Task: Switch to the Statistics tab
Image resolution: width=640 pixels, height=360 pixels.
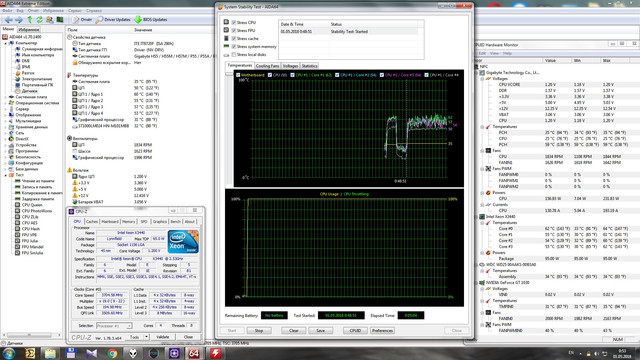Action: (x=309, y=66)
